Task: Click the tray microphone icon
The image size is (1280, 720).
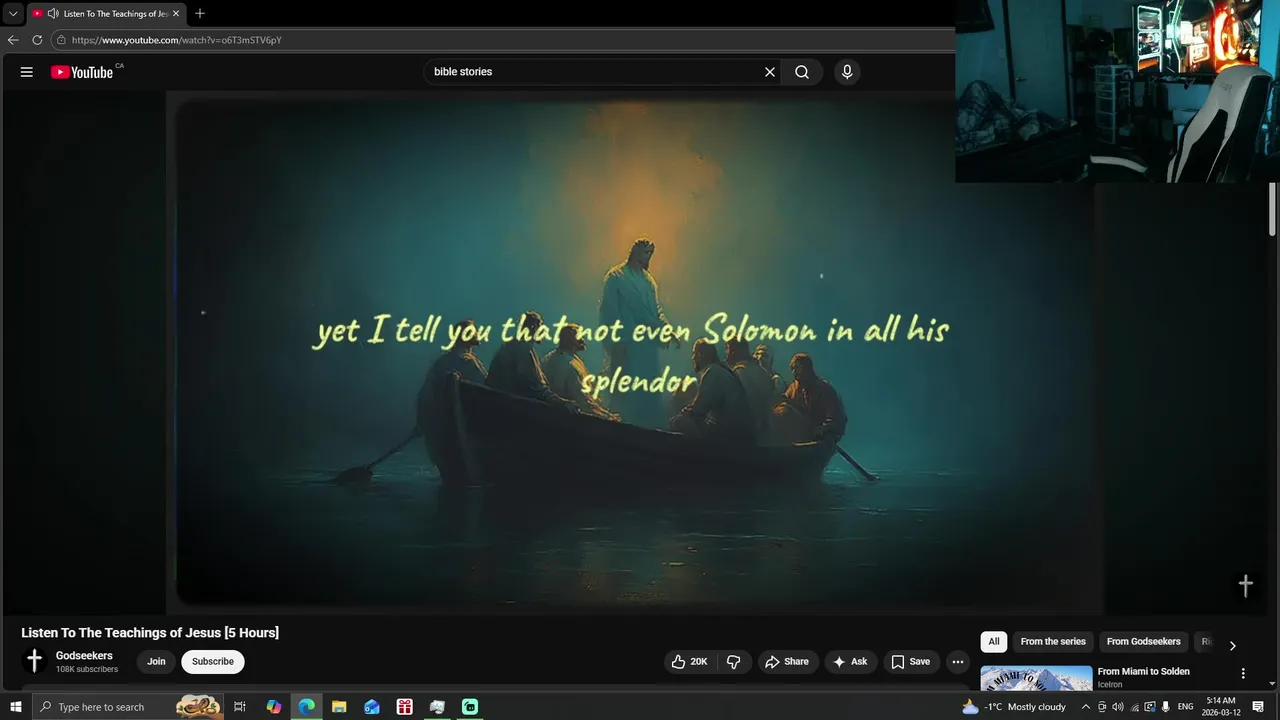Action: 1166,707
